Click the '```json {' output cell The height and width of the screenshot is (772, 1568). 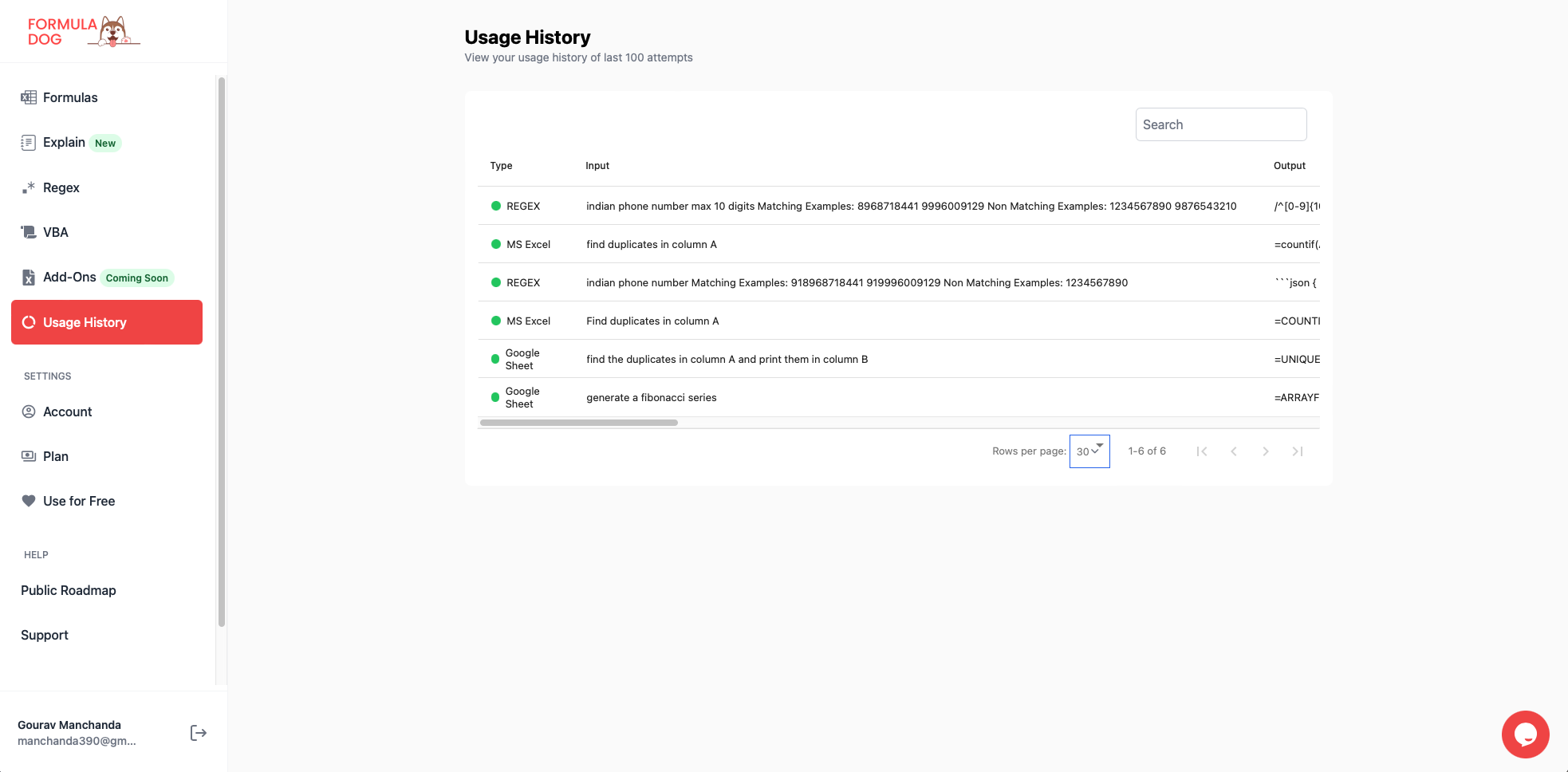pos(1295,282)
